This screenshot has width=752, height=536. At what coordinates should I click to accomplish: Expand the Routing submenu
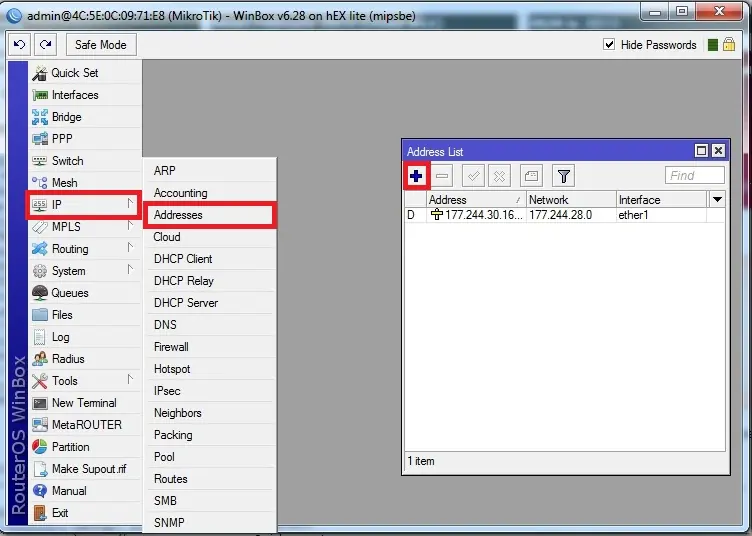pyautogui.click(x=85, y=249)
